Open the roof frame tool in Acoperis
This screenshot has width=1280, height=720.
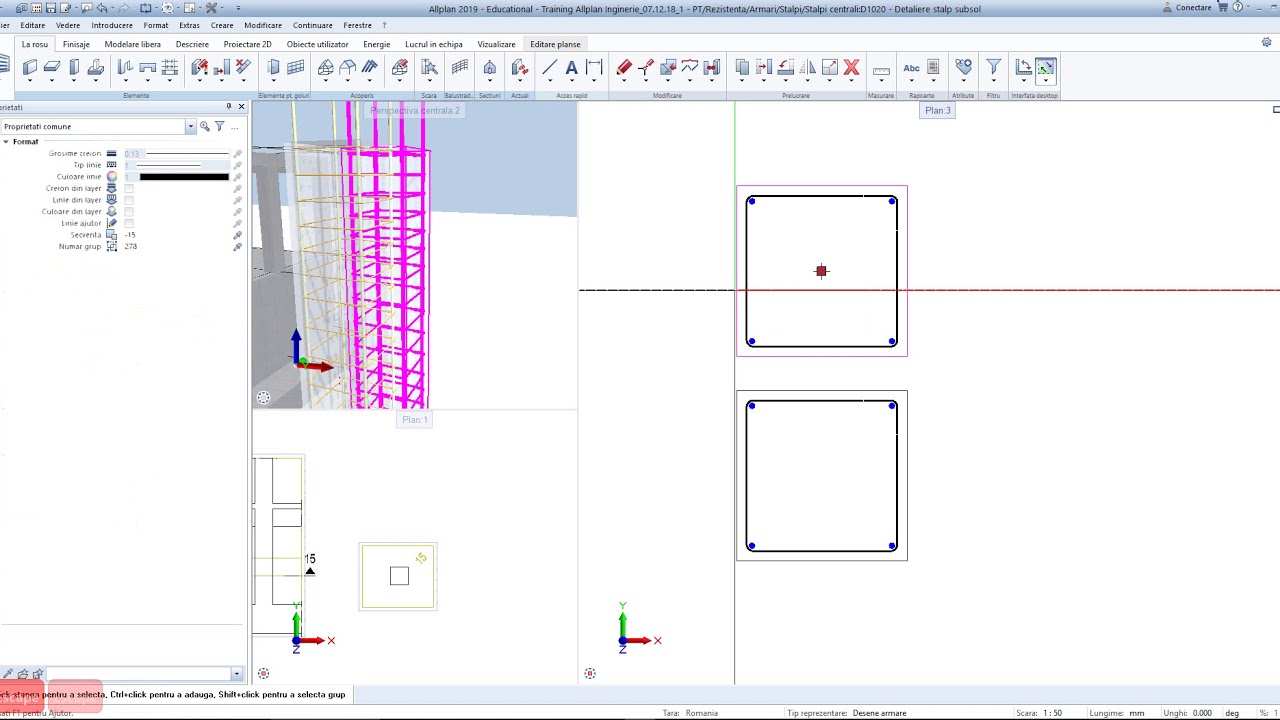(348, 67)
